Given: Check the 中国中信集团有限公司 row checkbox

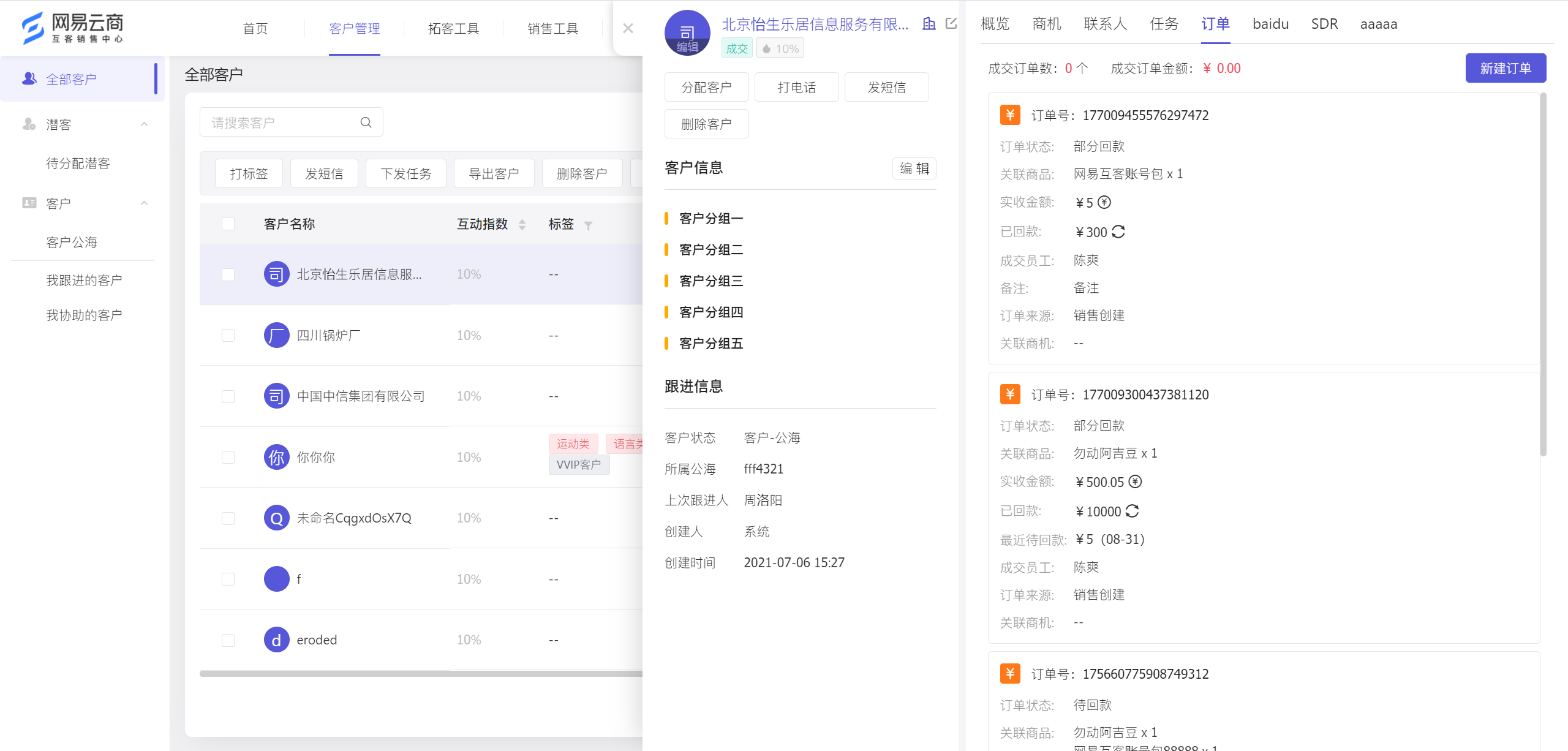Looking at the screenshot, I should click(x=228, y=396).
